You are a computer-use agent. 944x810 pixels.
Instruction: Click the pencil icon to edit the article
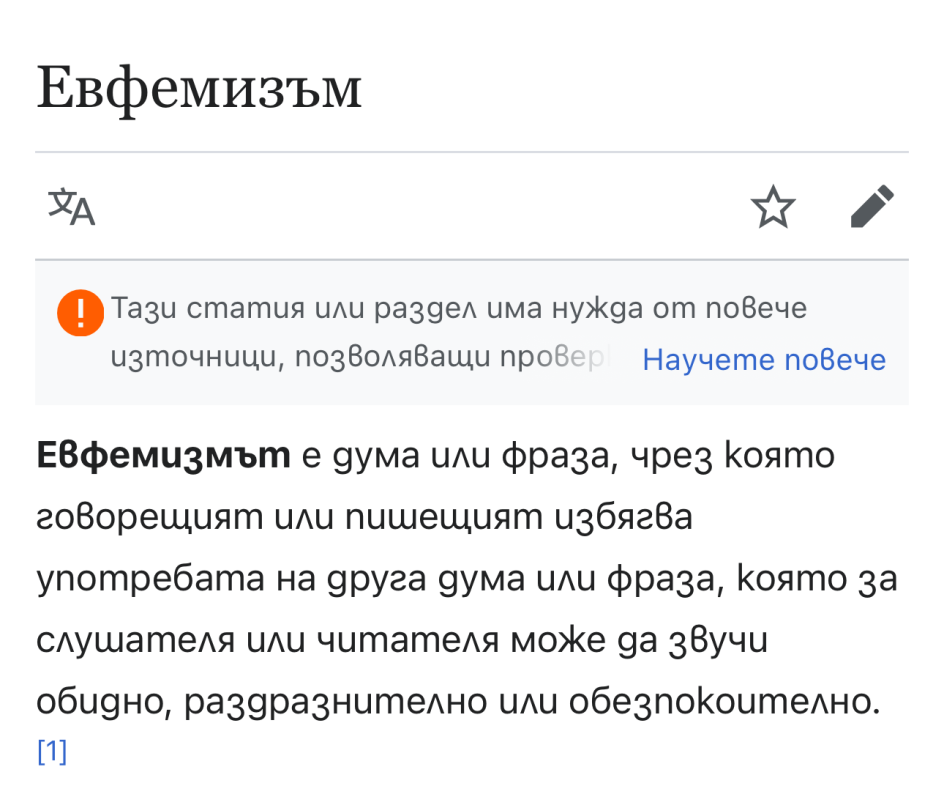(871, 207)
